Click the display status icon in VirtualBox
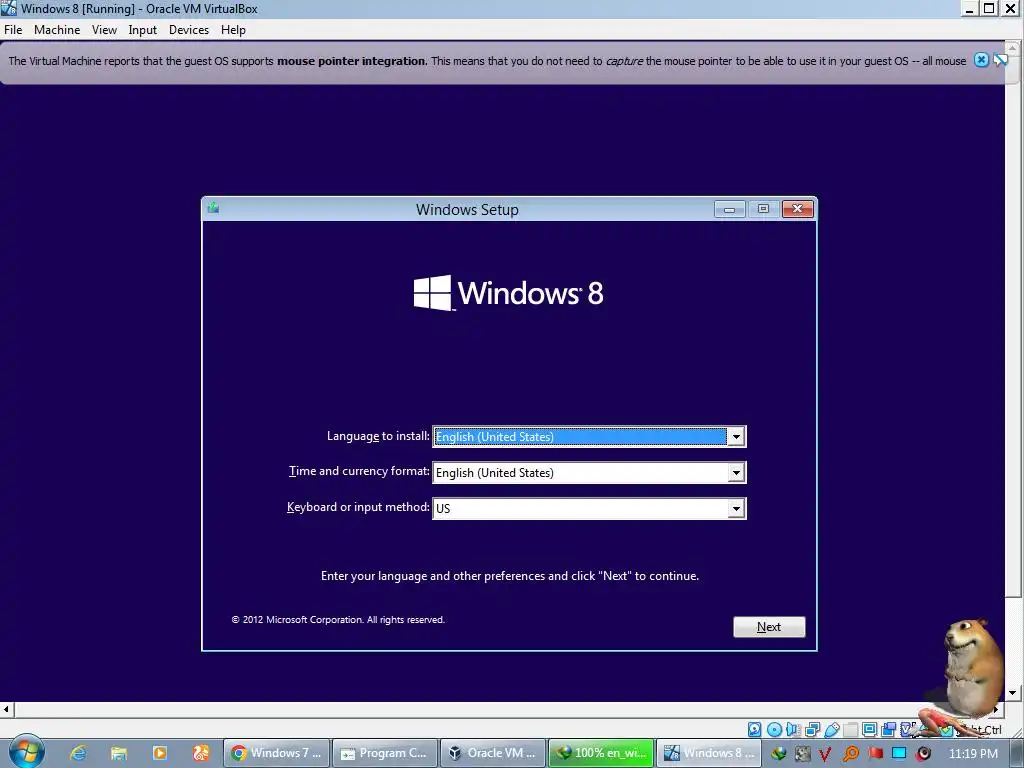 click(870, 729)
